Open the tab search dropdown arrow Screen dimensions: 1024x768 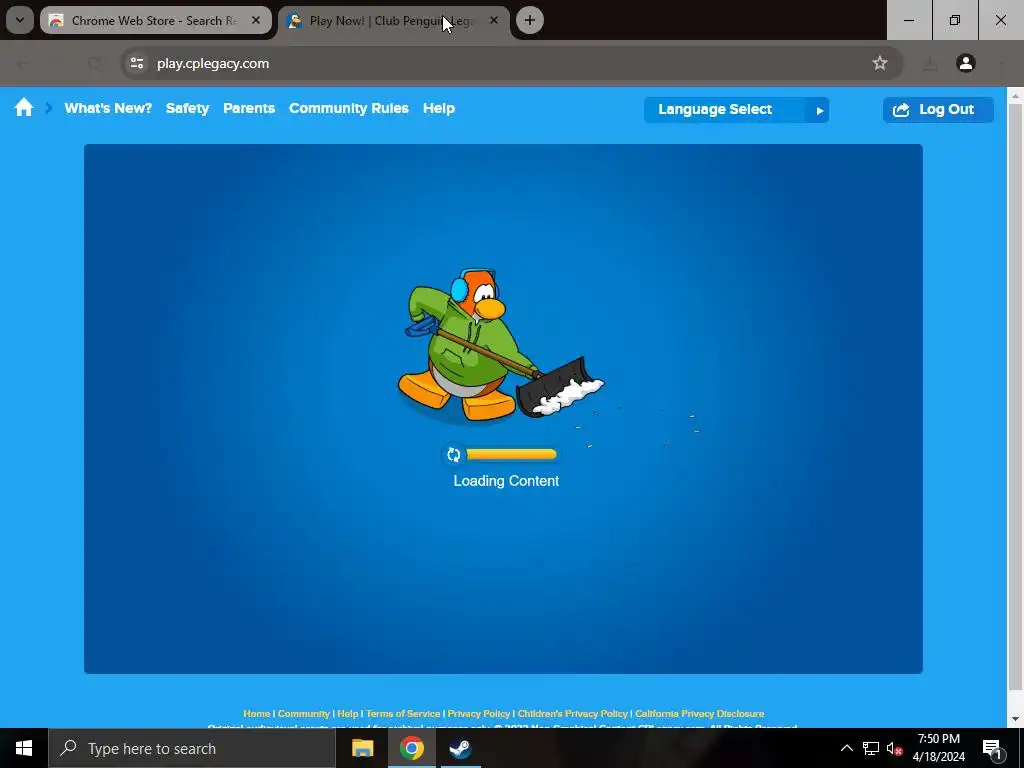(20, 20)
